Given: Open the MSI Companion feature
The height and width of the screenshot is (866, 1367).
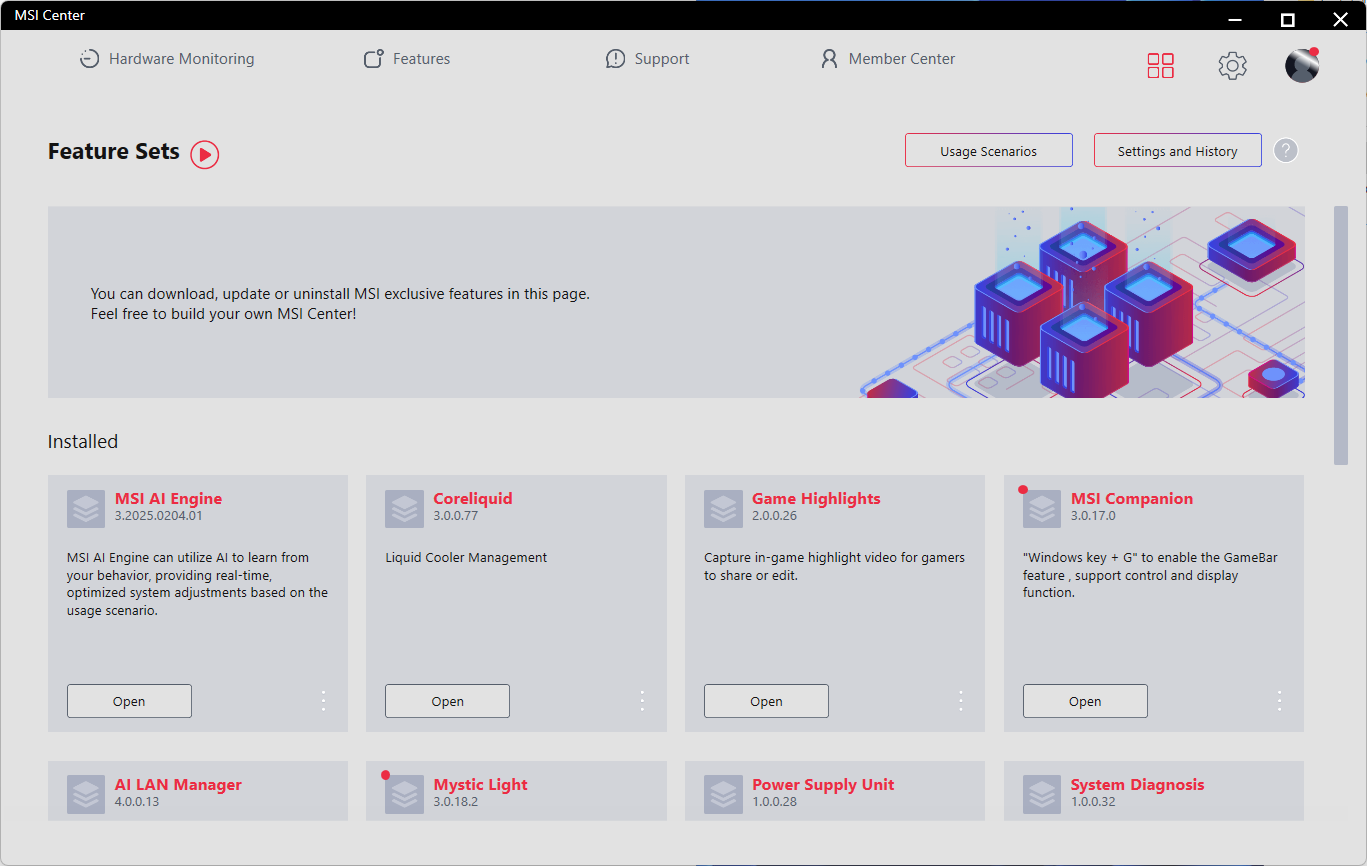Looking at the screenshot, I should pyautogui.click(x=1085, y=701).
